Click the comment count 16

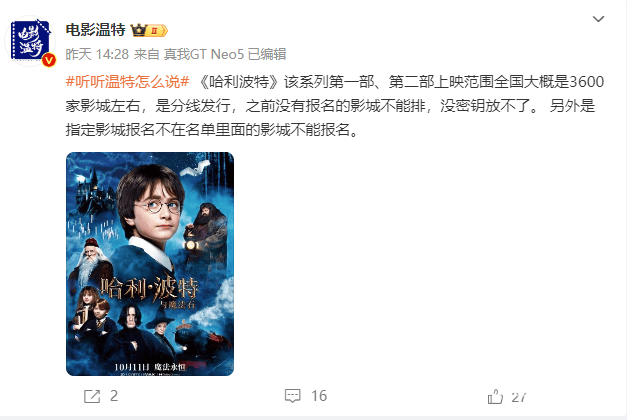coord(319,396)
